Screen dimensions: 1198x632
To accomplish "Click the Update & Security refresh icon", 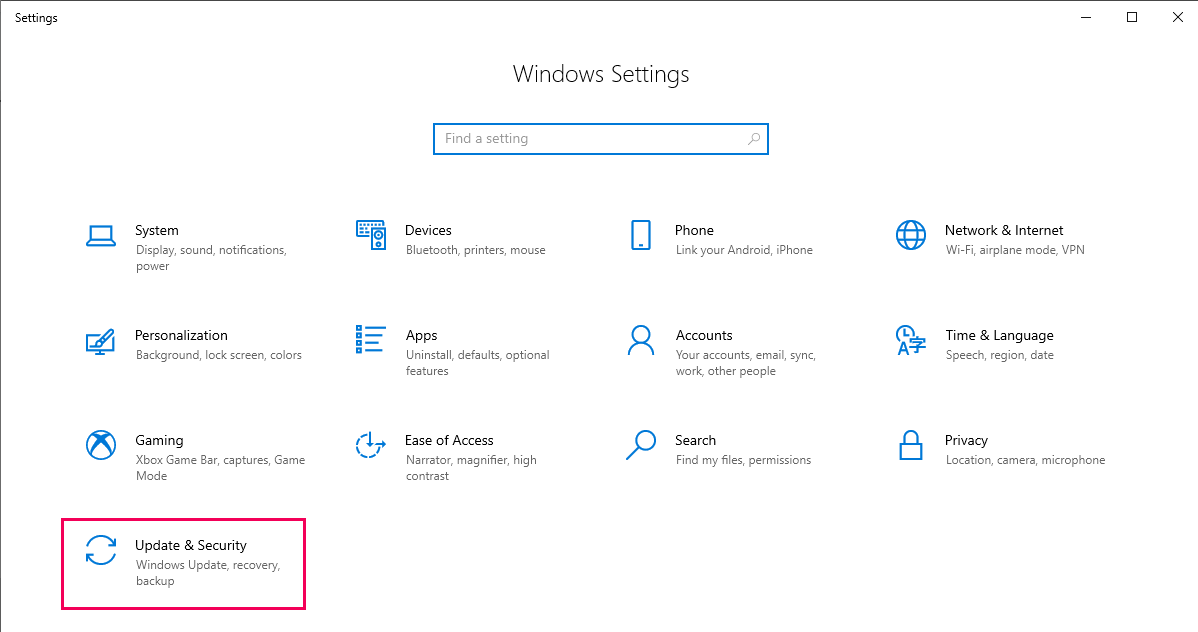I will pyautogui.click(x=101, y=550).
